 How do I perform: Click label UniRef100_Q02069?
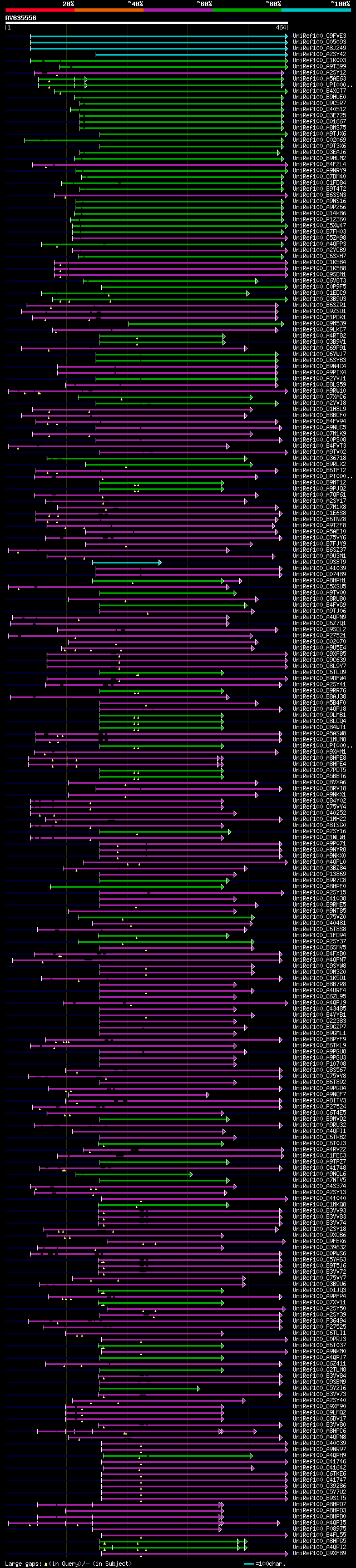319,140
